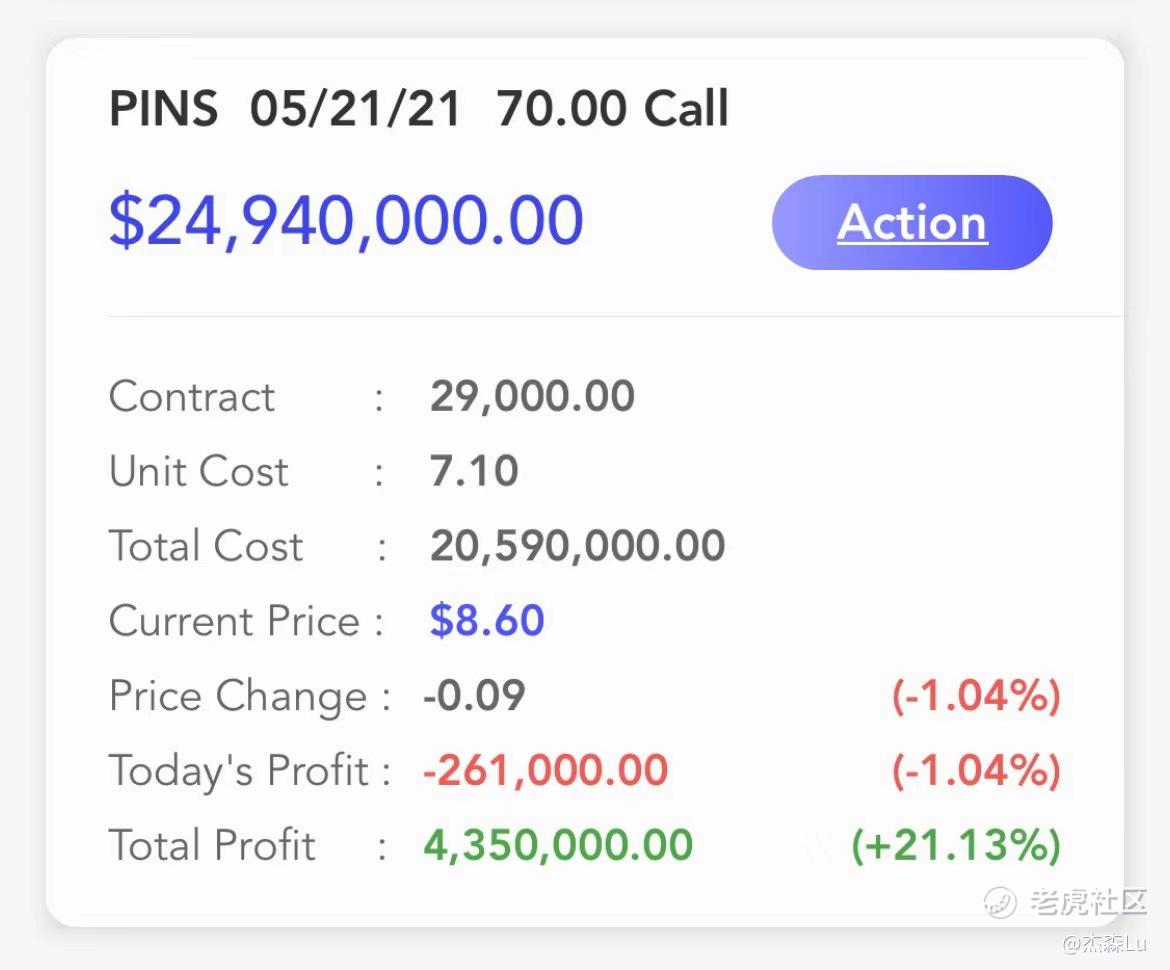
Task: Select the red -261,000.00 profit amount
Action: 545,770
